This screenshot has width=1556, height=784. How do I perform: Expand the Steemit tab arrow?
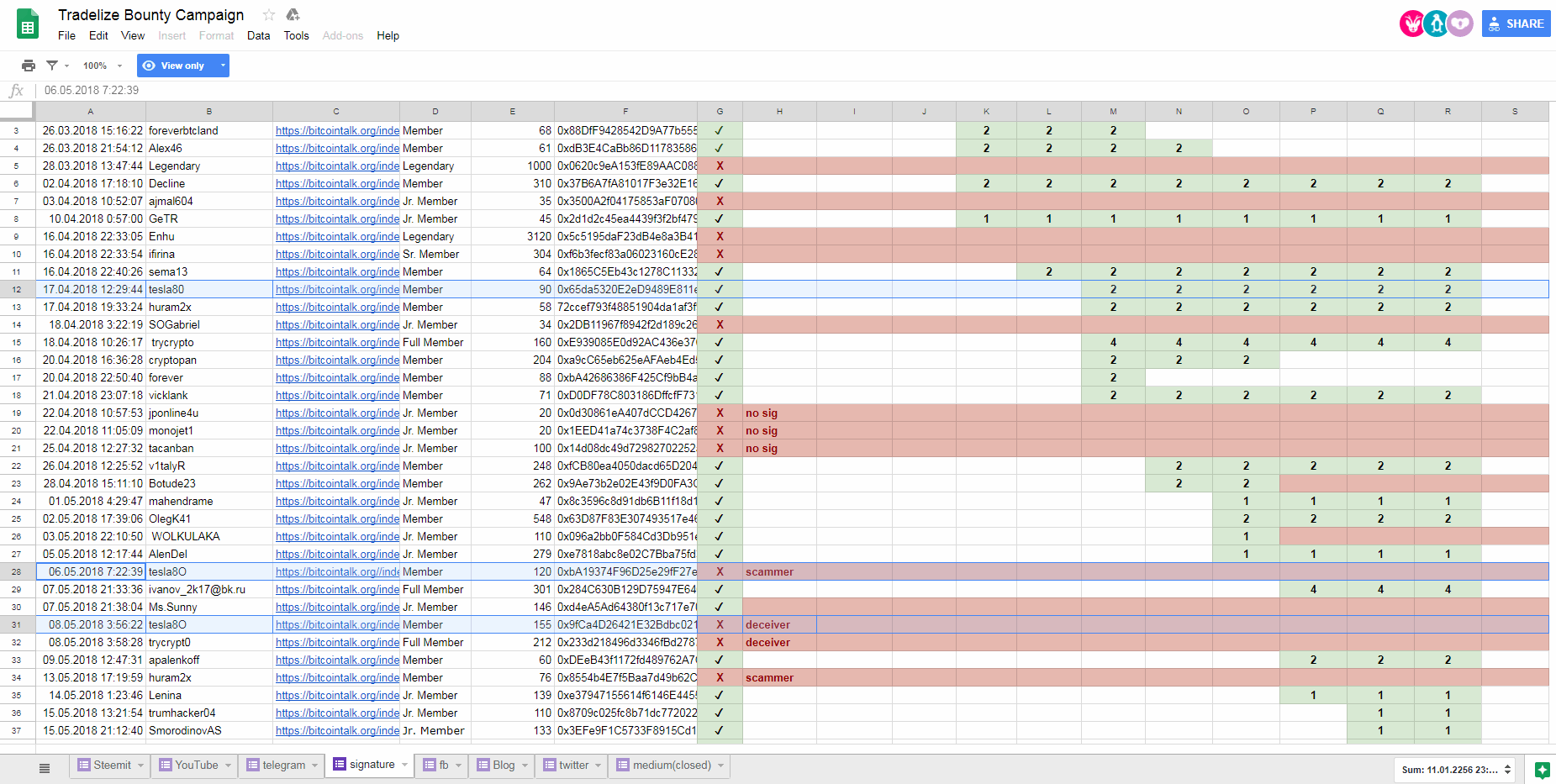[x=140, y=766]
